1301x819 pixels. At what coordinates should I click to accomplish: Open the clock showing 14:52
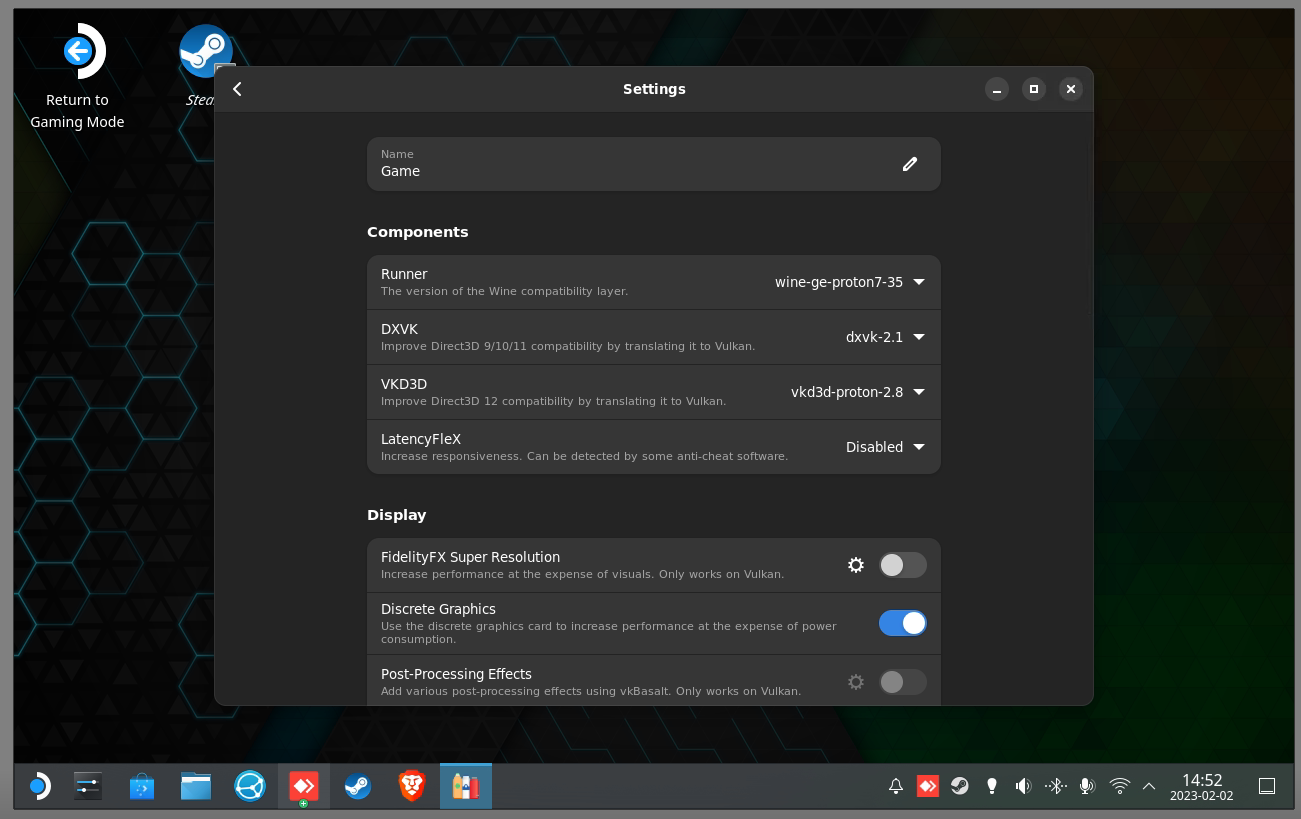(1202, 787)
